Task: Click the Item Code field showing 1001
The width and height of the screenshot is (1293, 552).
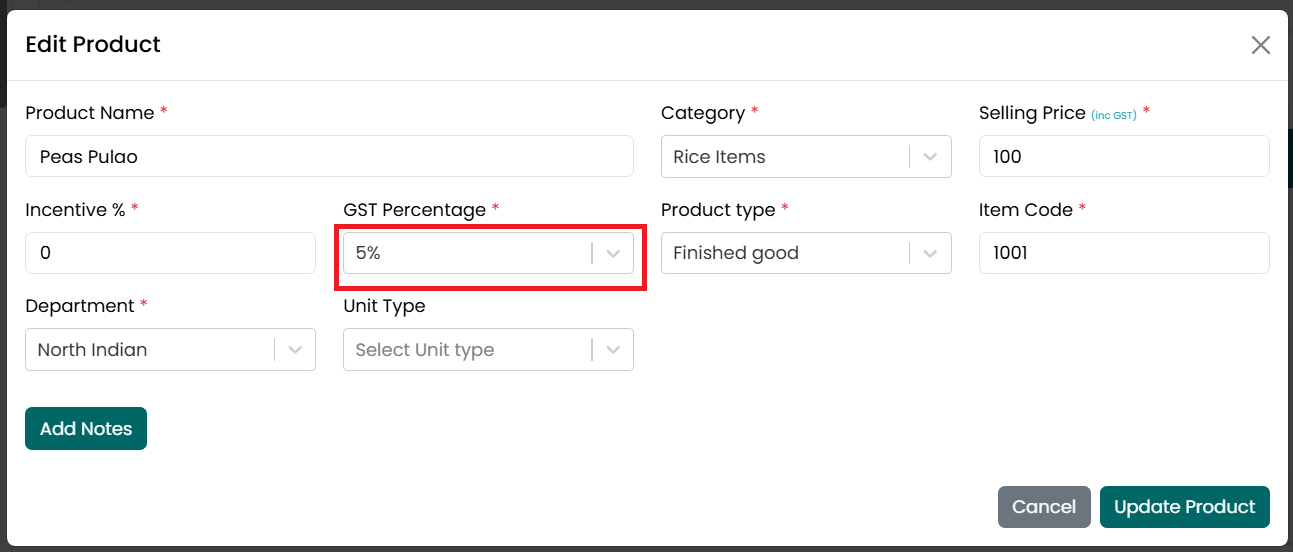Action: [x=1124, y=254]
